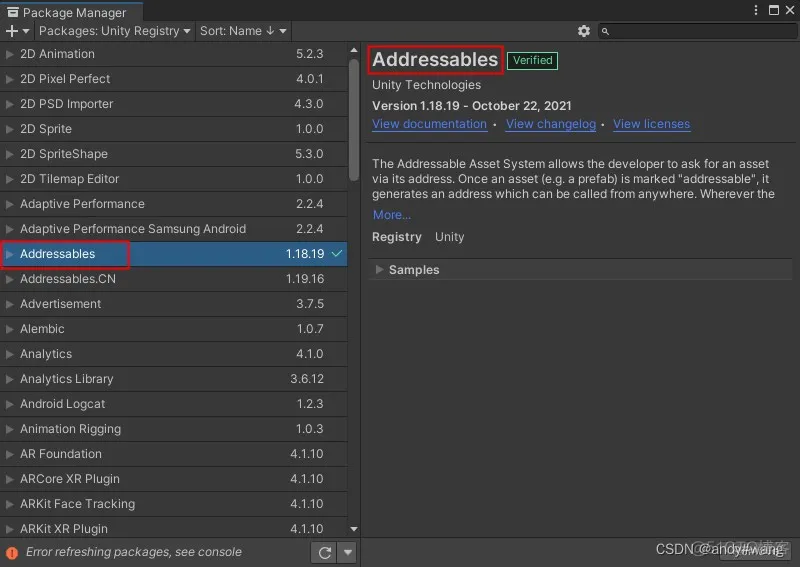Open the Packages: Unity Registry dropdown

(115, 31)
